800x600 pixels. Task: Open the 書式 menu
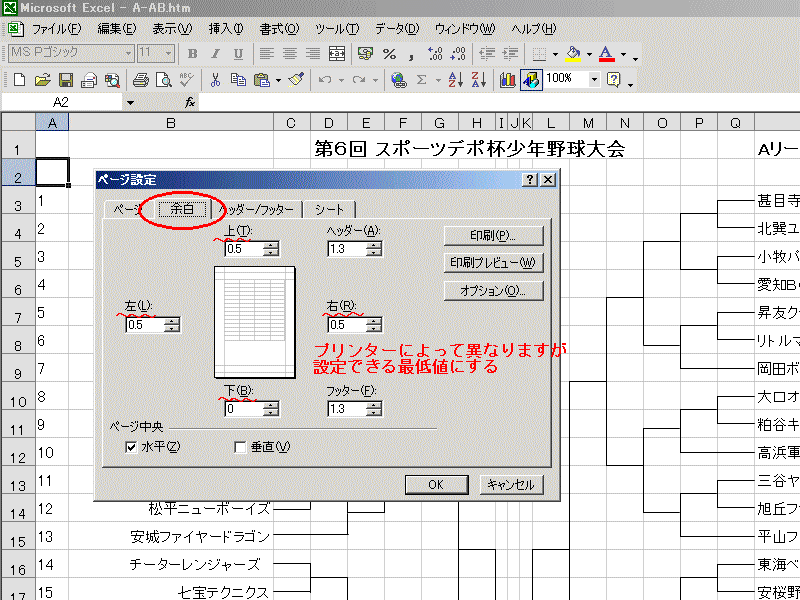(270, 28)
